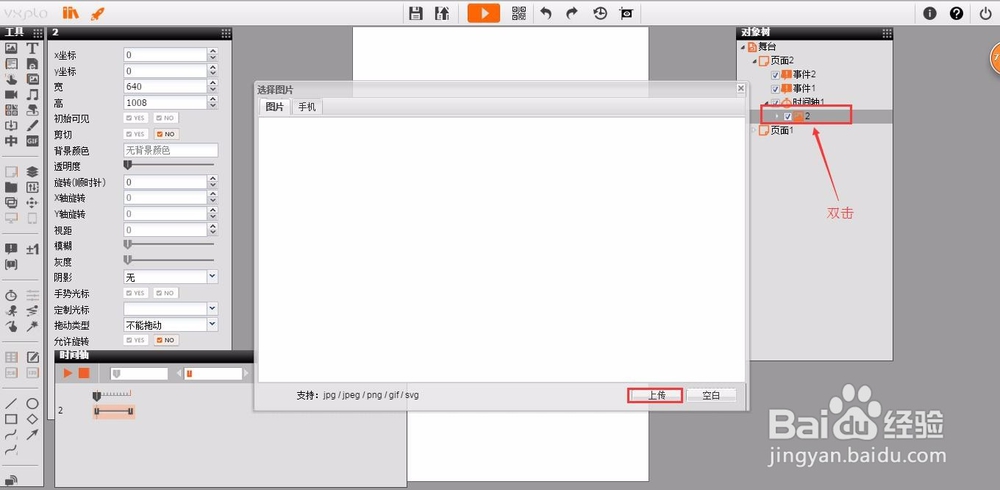Select the image tool in tools panel
The height and width of the screenshot is (490, 1000).
click(11, 48)
